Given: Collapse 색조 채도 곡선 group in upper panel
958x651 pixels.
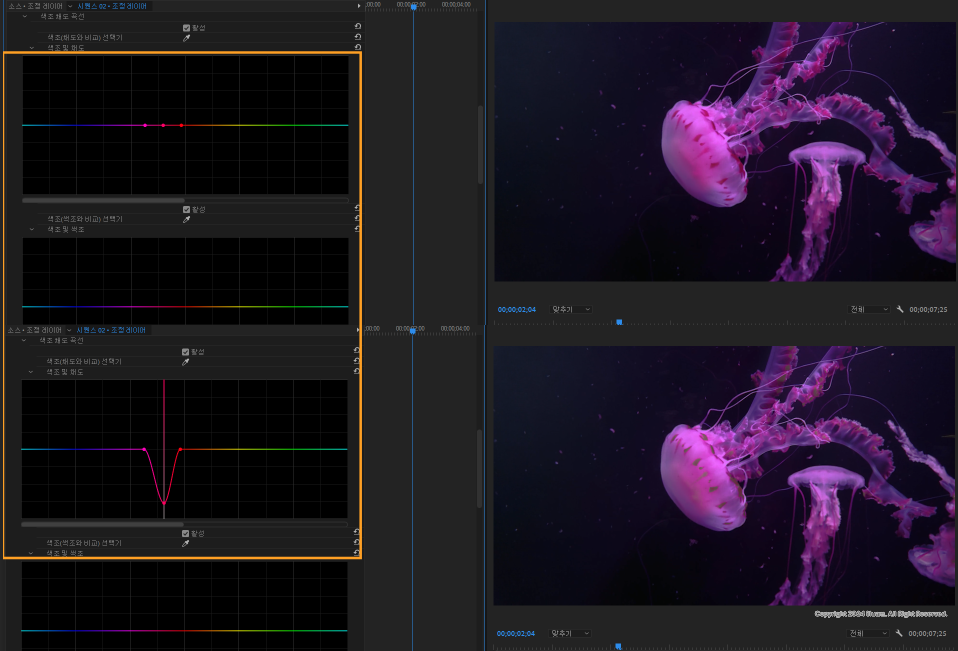Looking at the screenshot, I should coord(25,16).
